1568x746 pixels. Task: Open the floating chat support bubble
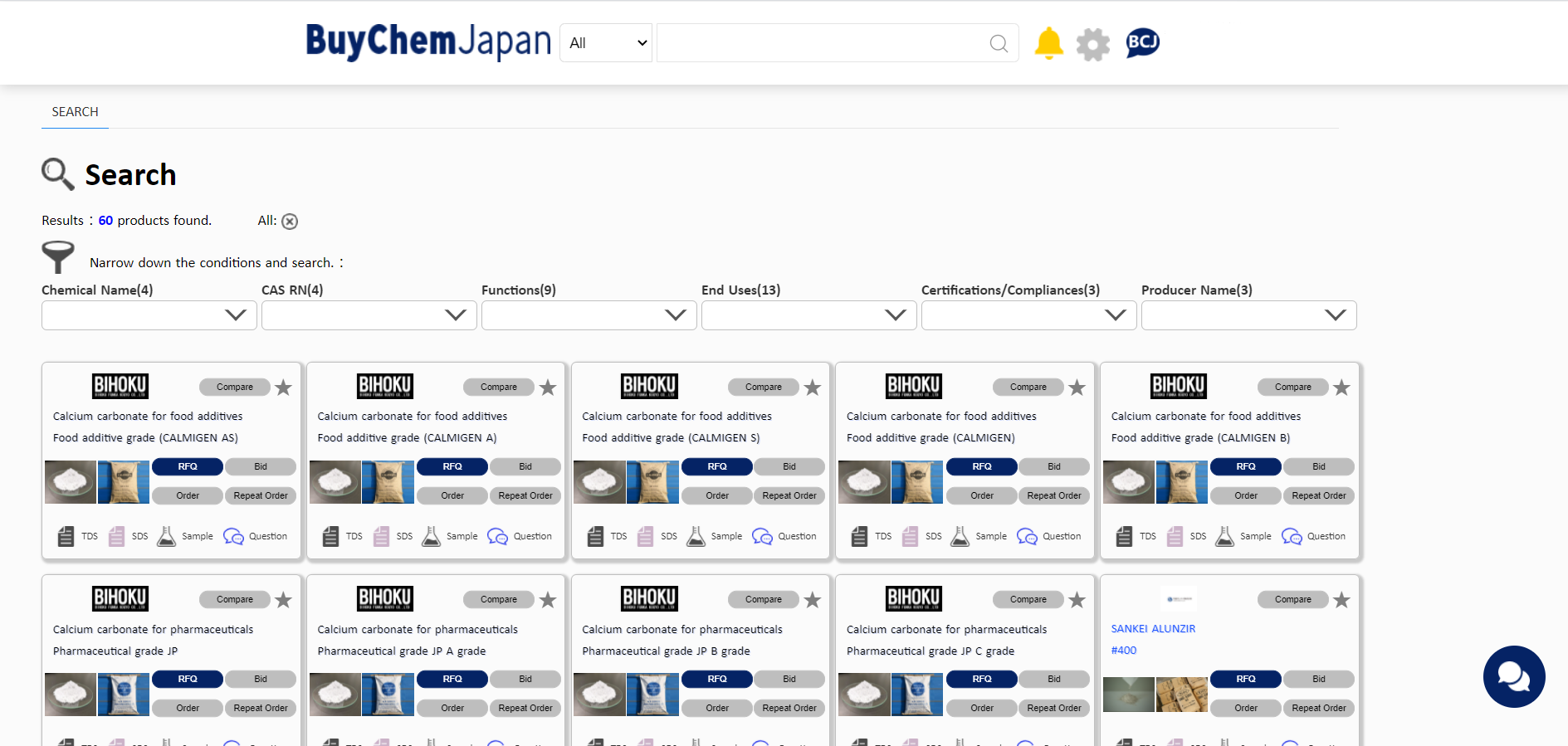tap(1513, 676)
